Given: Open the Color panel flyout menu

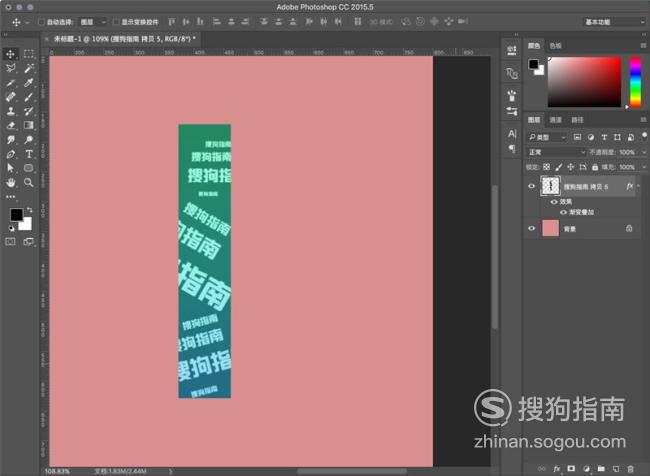Looking at the screenshot, I should click(643, 46).
